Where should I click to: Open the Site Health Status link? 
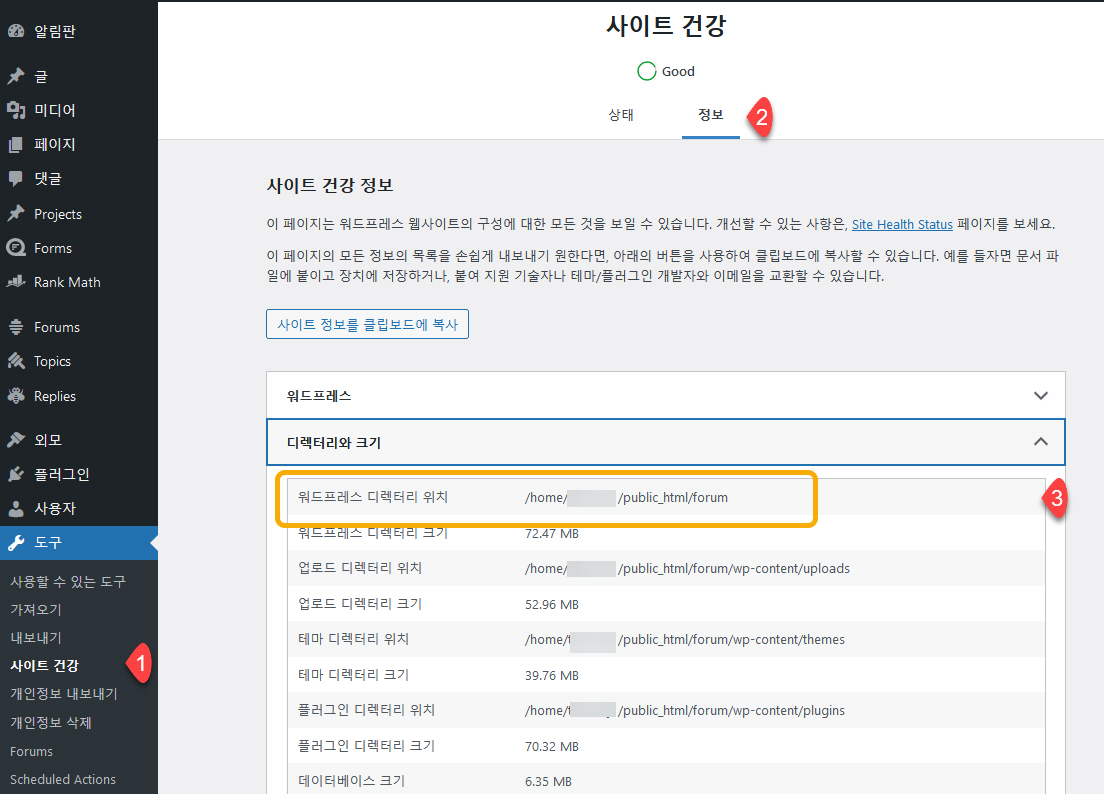pos(902,225)
